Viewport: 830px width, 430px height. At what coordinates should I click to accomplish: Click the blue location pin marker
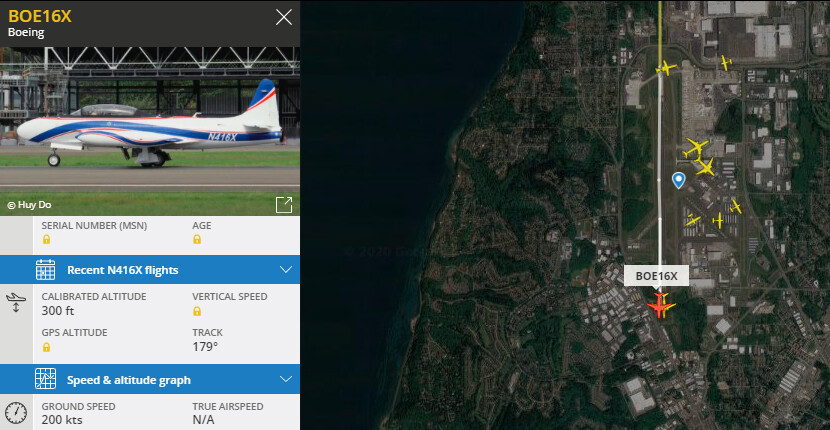678,181
